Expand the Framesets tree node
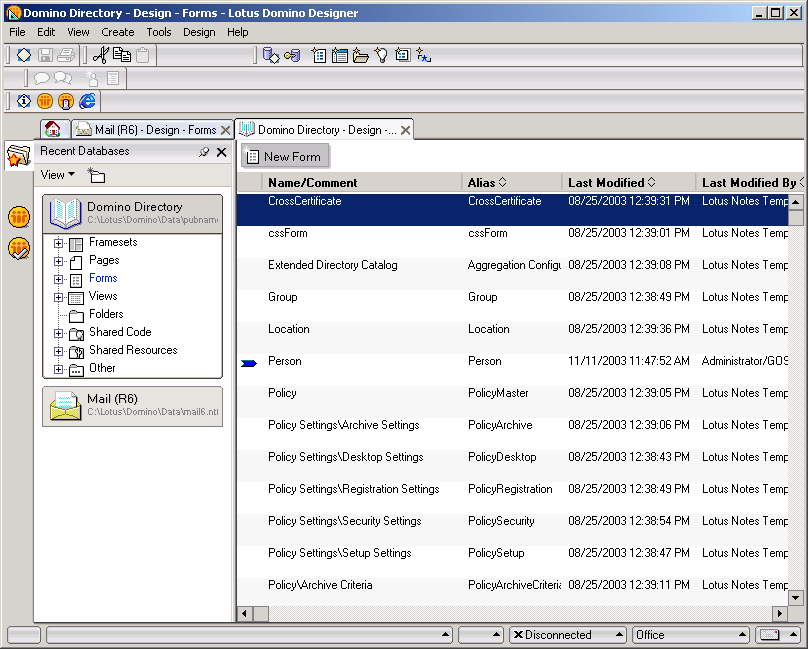 click(59, 243)
